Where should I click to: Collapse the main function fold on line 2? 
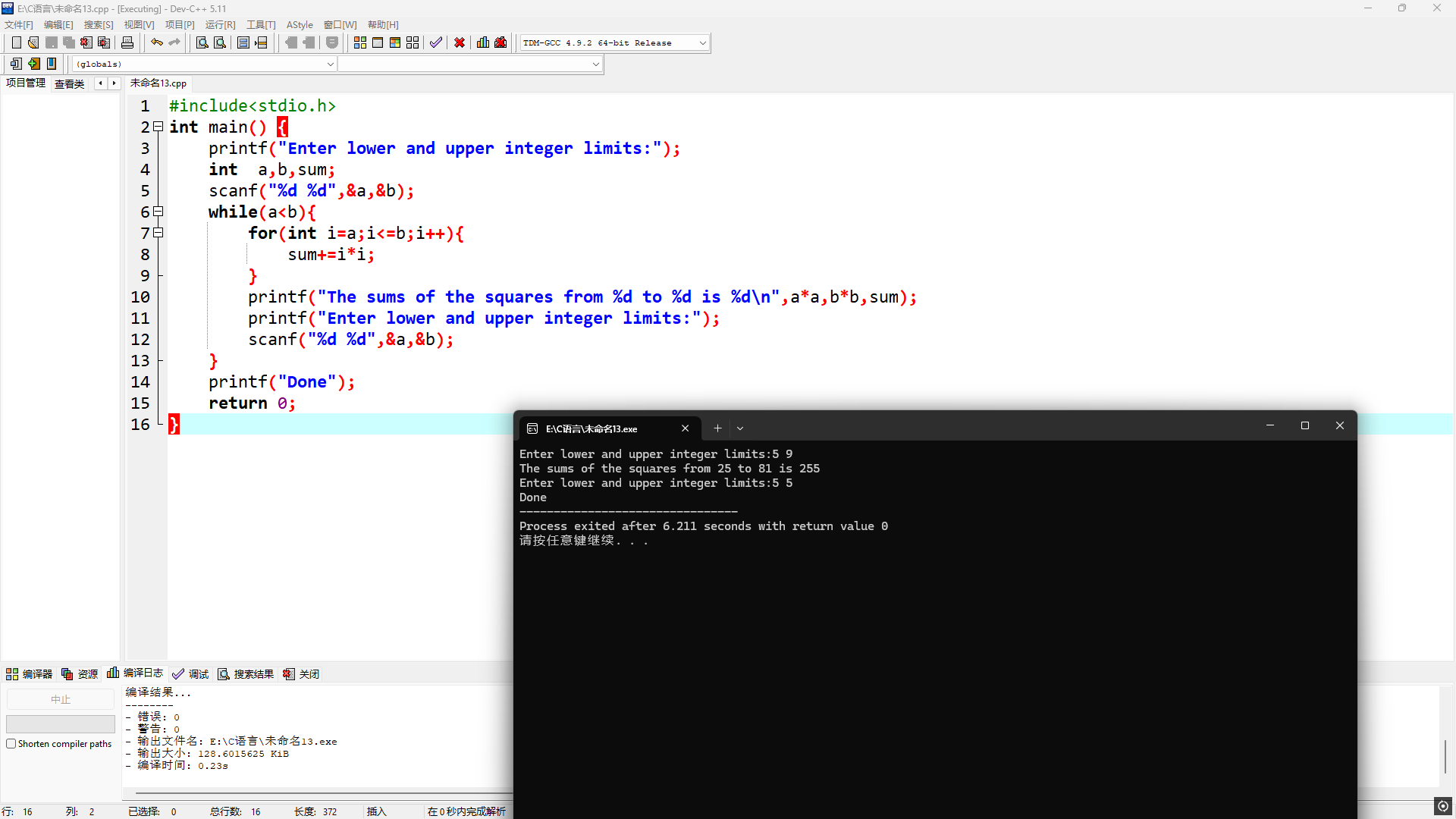point(158,127)
